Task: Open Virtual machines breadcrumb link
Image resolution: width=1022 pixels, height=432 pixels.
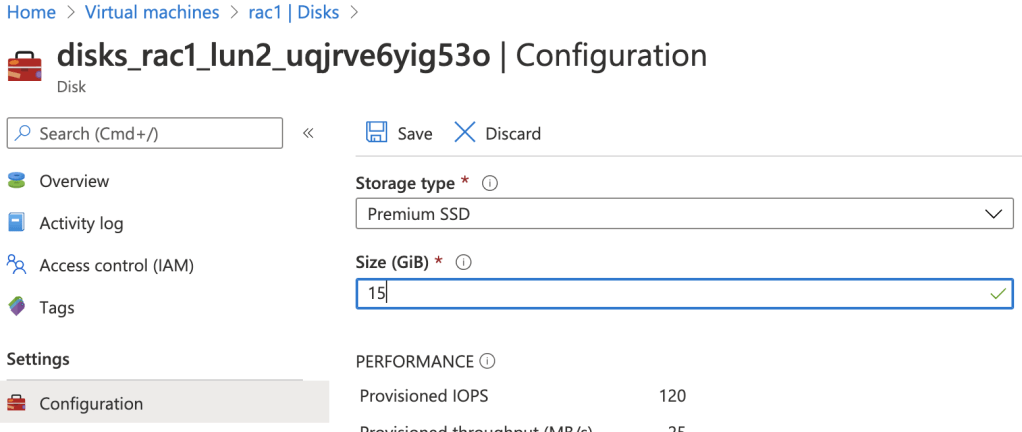Action: (x=152, y=13)
